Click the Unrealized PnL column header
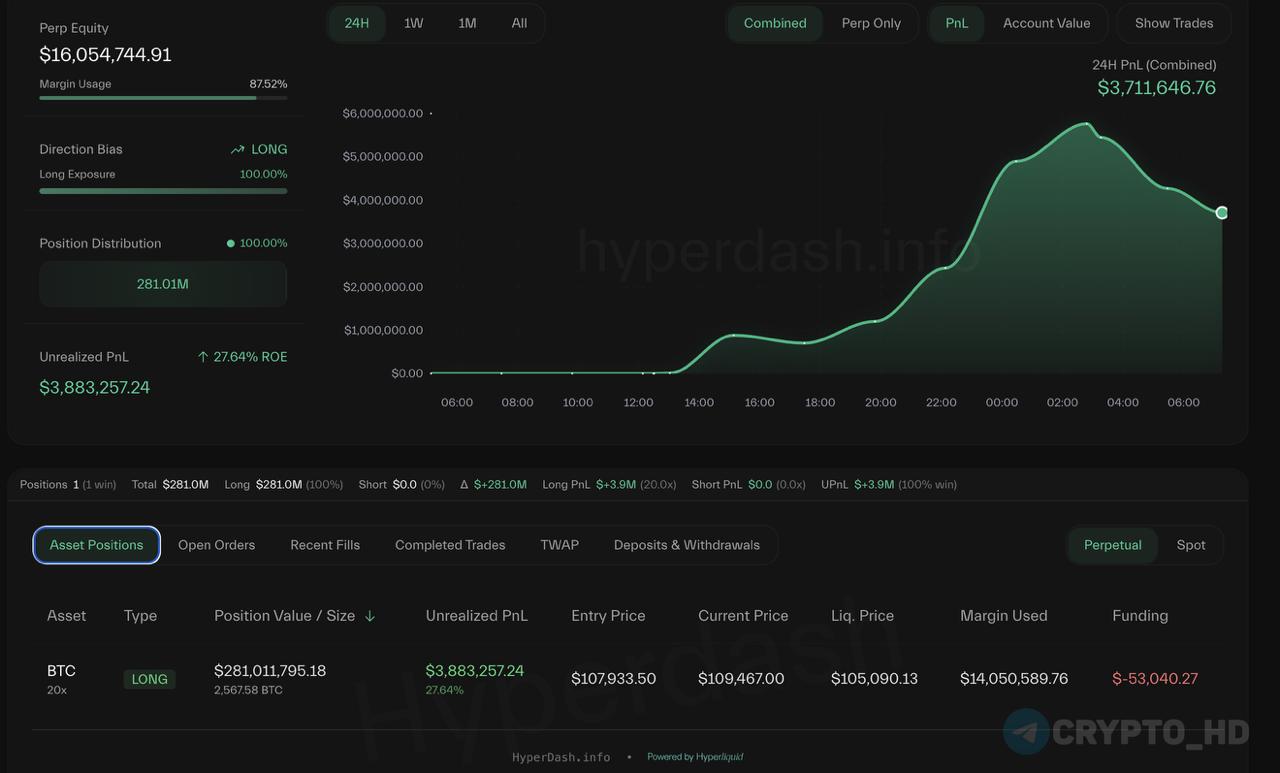1280x773 pixels. (476, 616)
